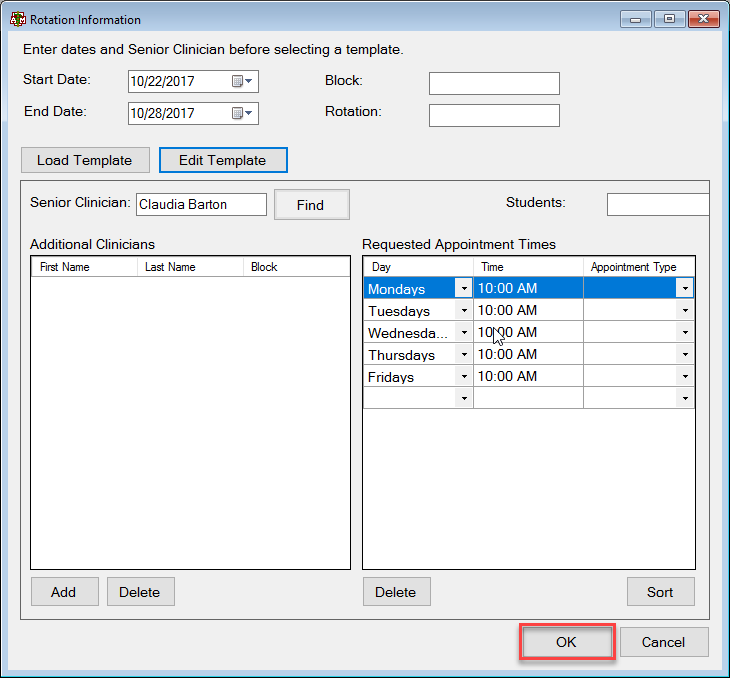Click Delete under Additional Clinicians list

click(141, 592)
